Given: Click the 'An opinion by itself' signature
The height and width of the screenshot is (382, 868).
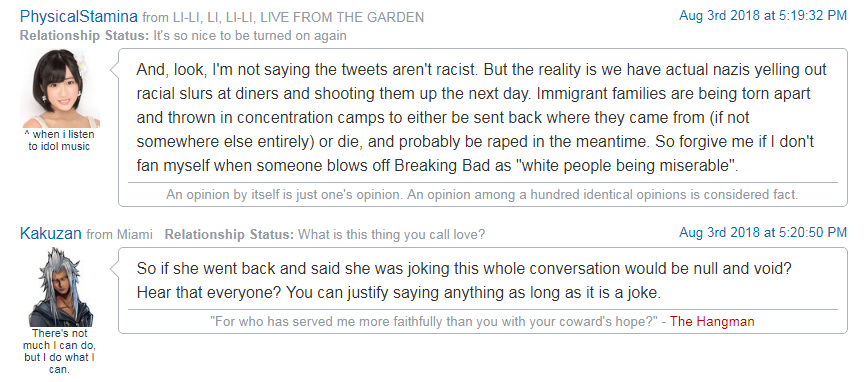Looking at the screenshot, I should click(x=482, y=195).
